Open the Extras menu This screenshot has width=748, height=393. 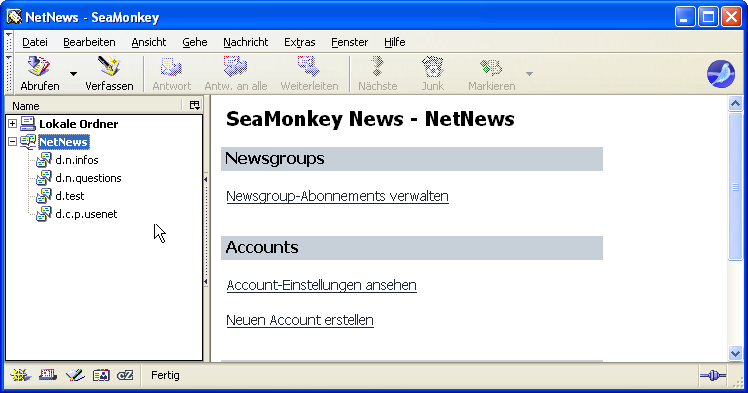(300, 42)
